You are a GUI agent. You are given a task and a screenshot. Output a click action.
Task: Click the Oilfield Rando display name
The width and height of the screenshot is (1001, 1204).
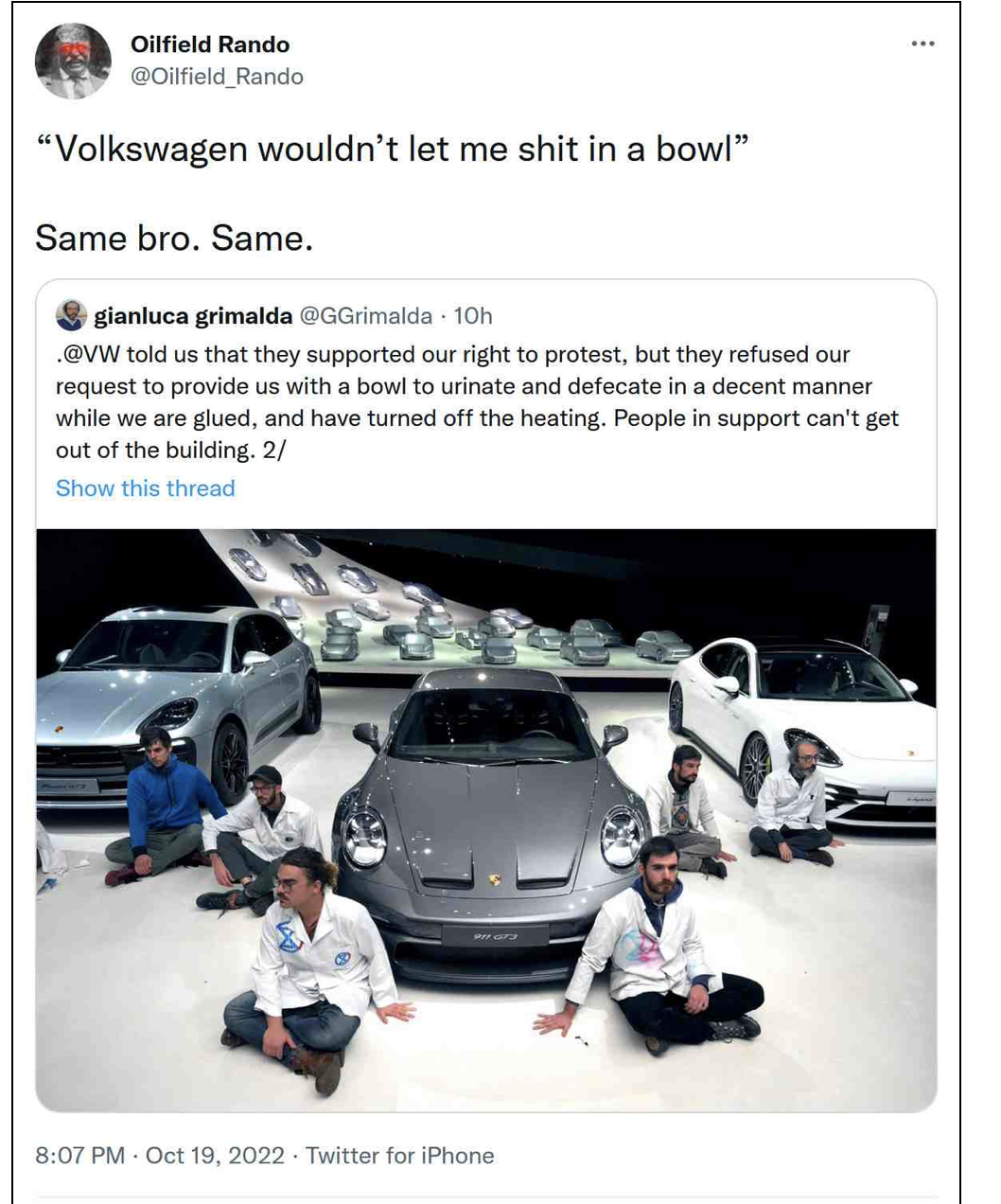(x=210, y=44)
